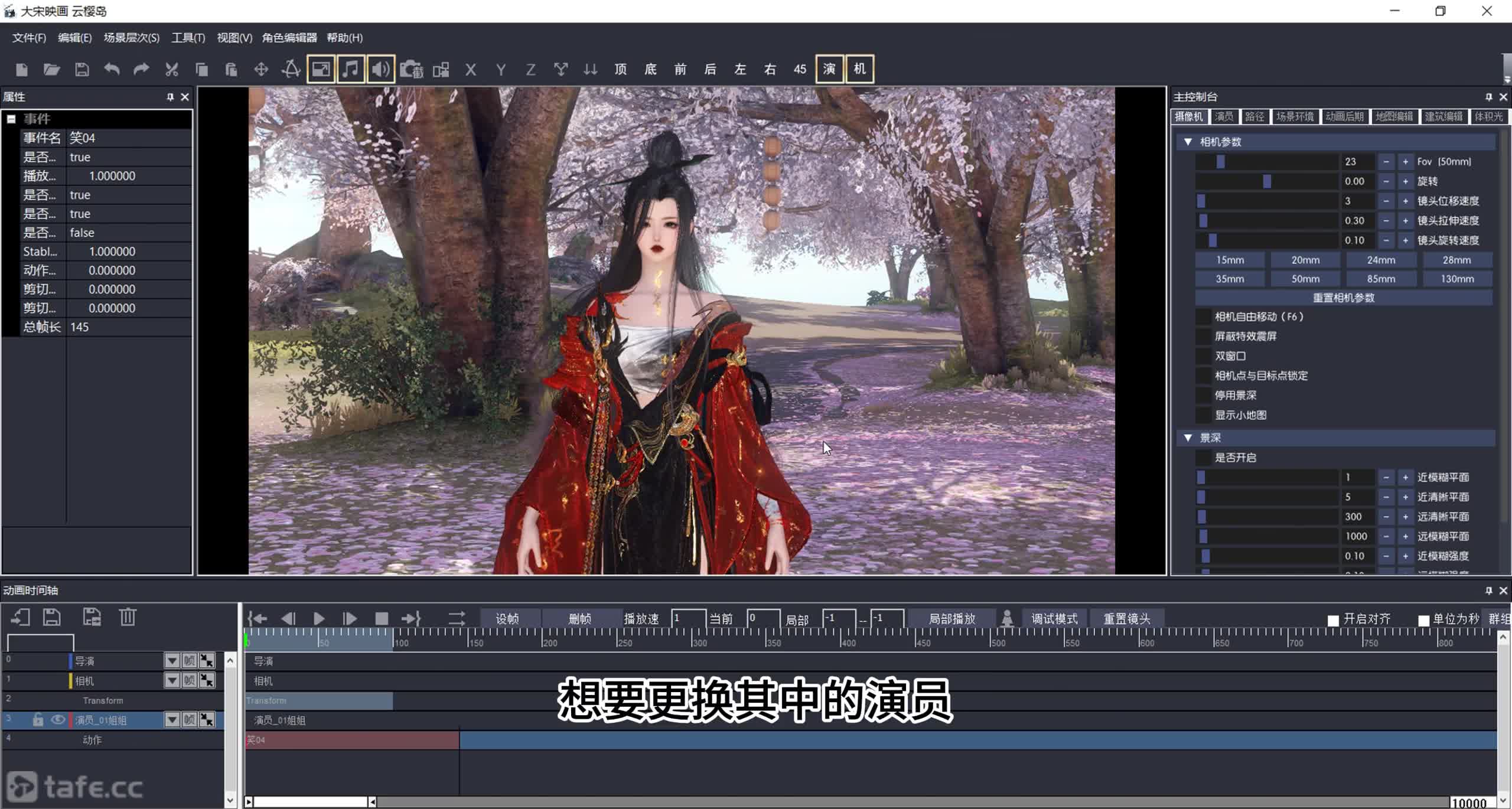This screenshot has height=809, width=1512.
Task: Click the Cut scissors icon
Action: 171,70
